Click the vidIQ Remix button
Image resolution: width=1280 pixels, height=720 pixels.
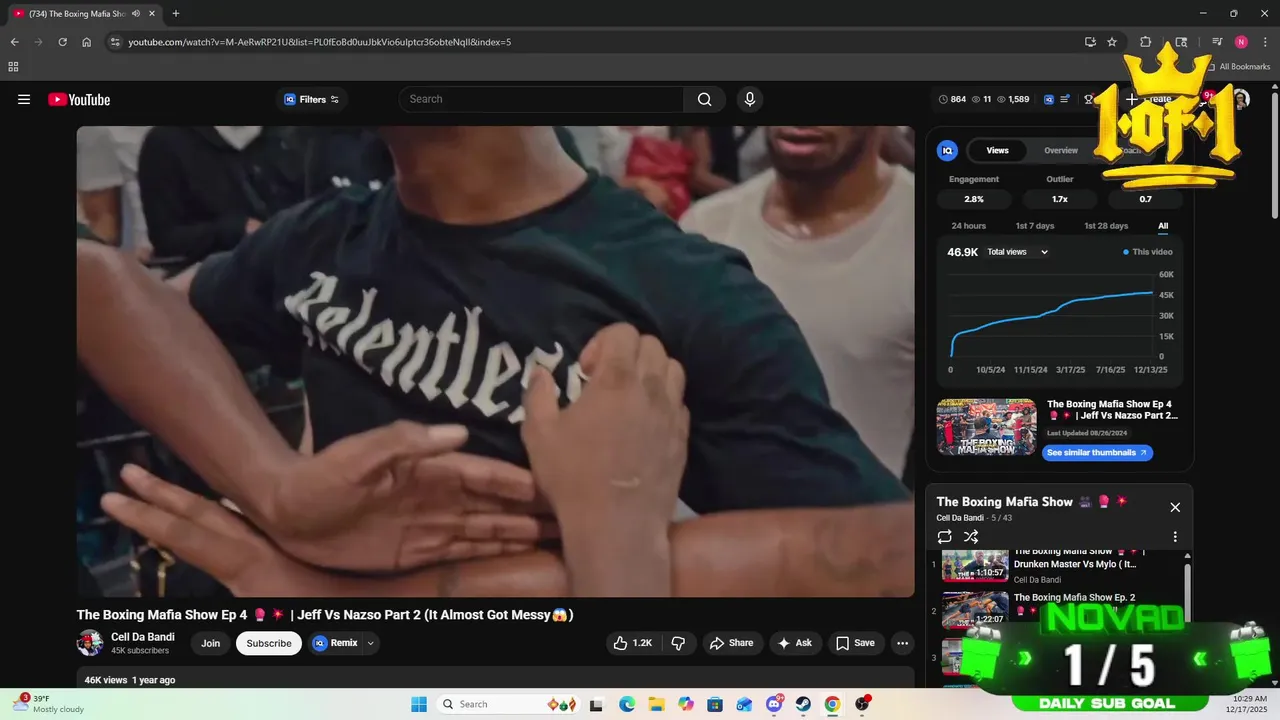(335, 643)
